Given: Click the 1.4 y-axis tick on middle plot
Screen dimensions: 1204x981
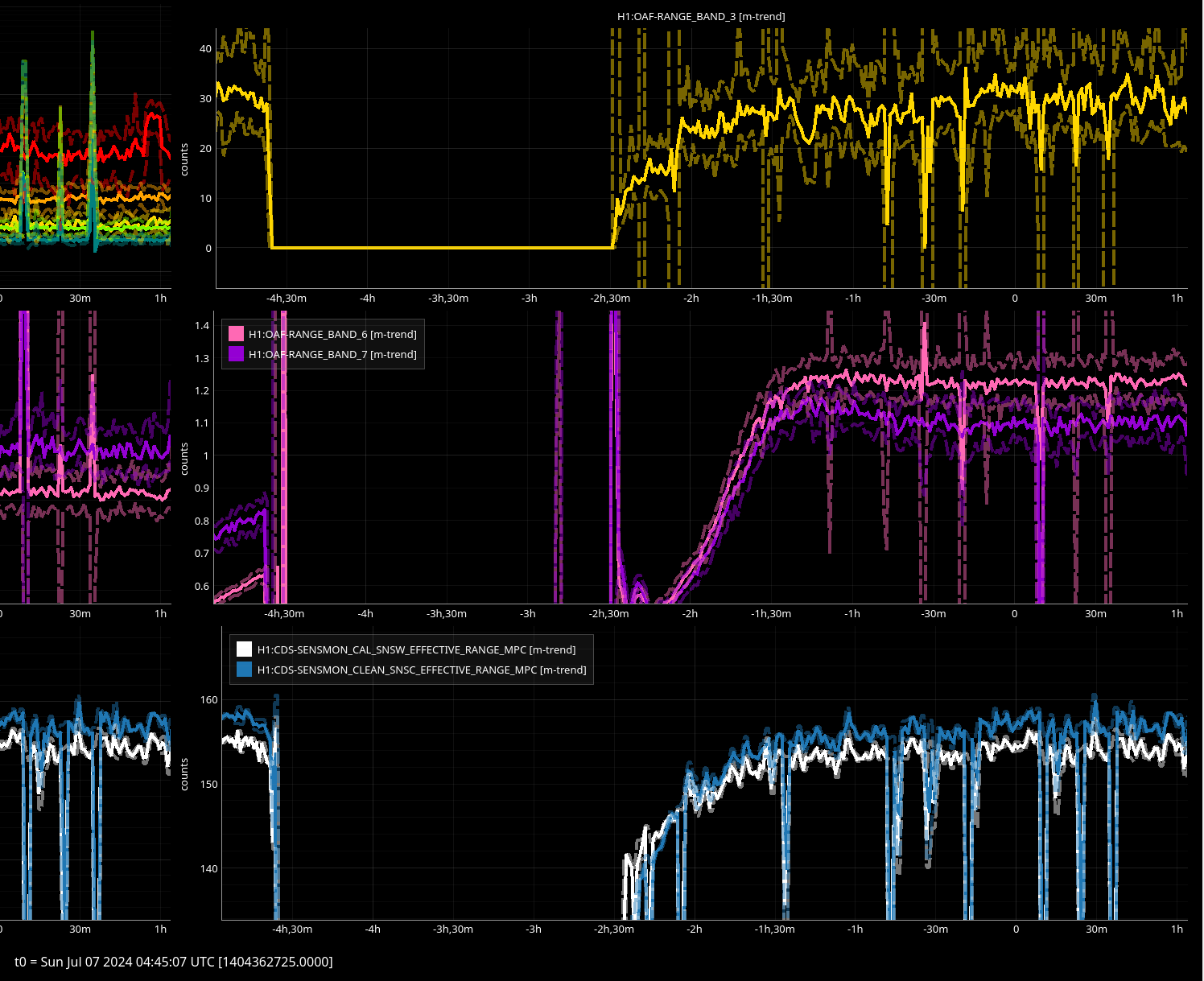Looking at the screenshot, I should pos(201,325).
